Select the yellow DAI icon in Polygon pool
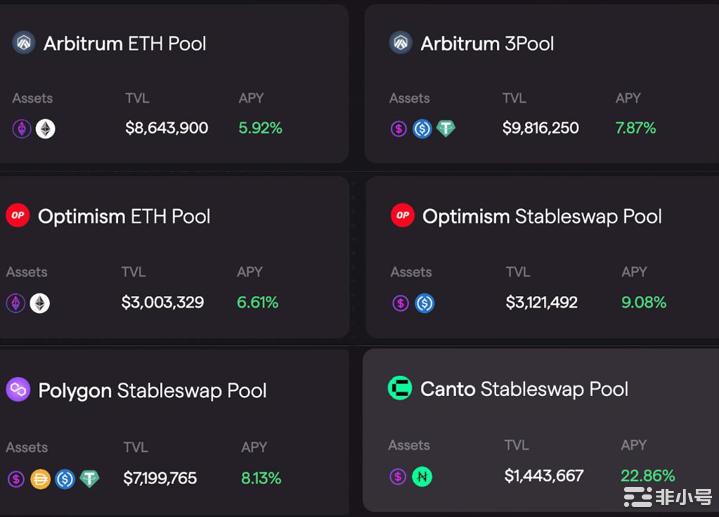The height and width of the screenshot is (517, 719). point(40,479)
